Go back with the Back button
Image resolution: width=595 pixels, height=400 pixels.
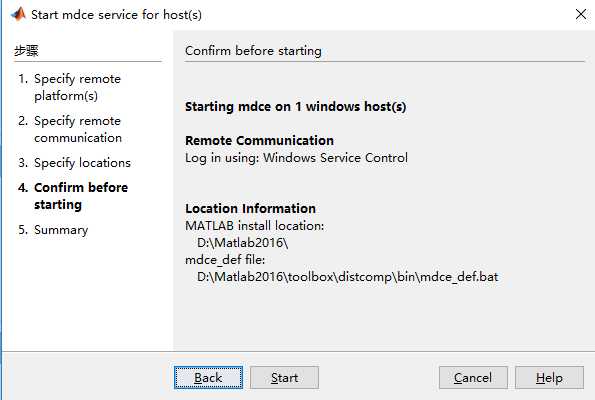coord(208,378)
